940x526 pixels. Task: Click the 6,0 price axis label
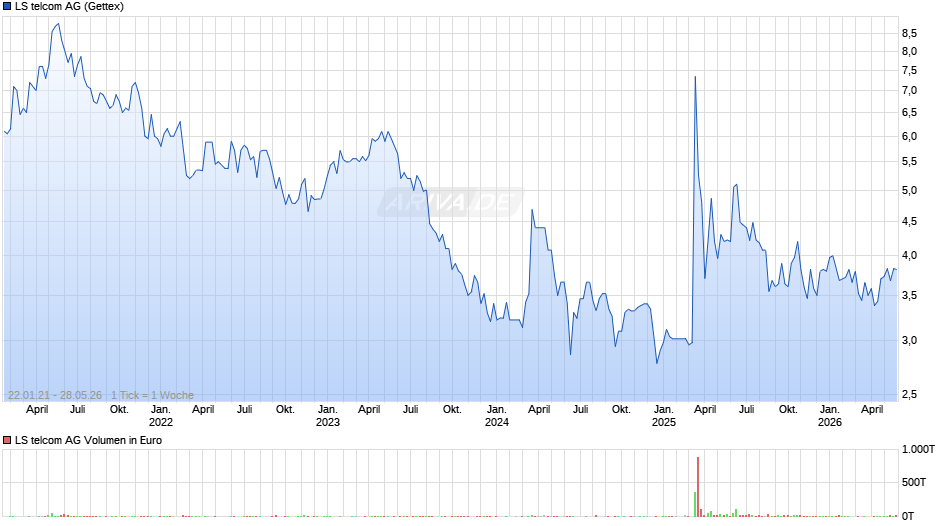click(x=909, y=136)
